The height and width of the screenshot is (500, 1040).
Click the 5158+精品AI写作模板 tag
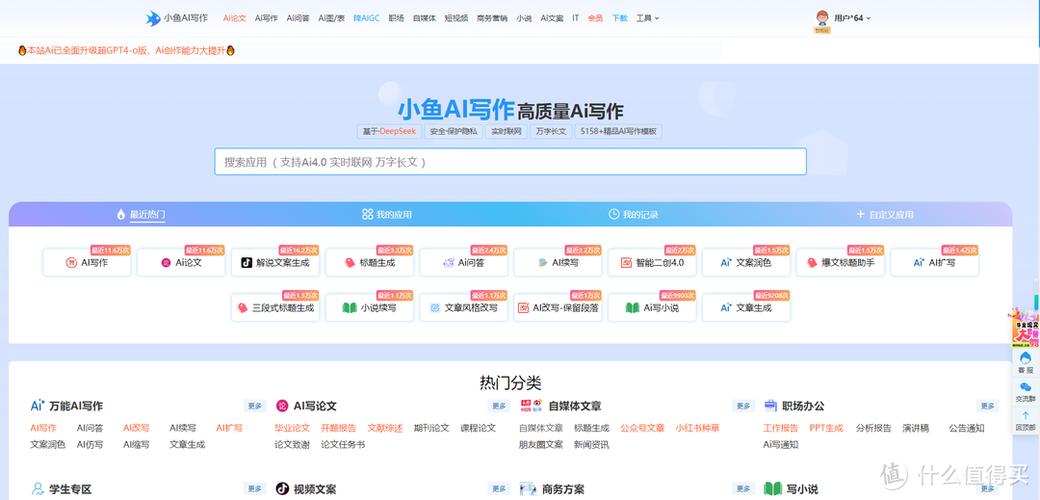(x=618, y=131)
